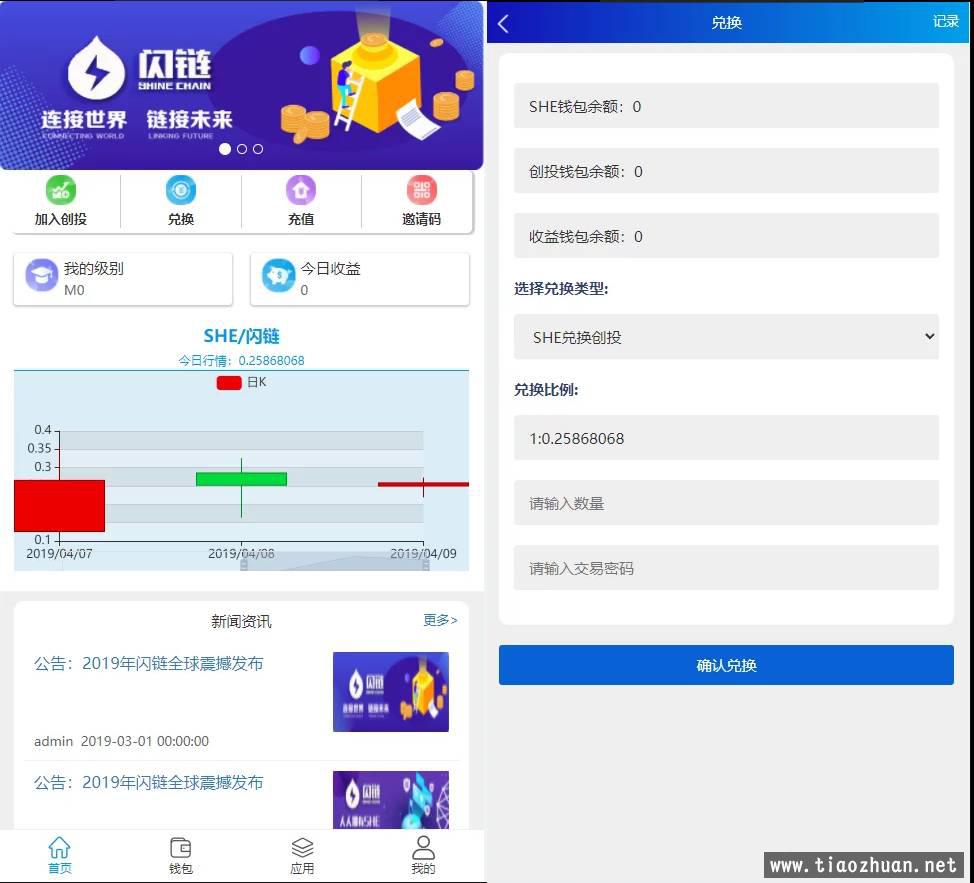Click admin 2019-03-01 00:00:00 timestamp
Viewport: 974px width, 883px height.
pos(121,741)
